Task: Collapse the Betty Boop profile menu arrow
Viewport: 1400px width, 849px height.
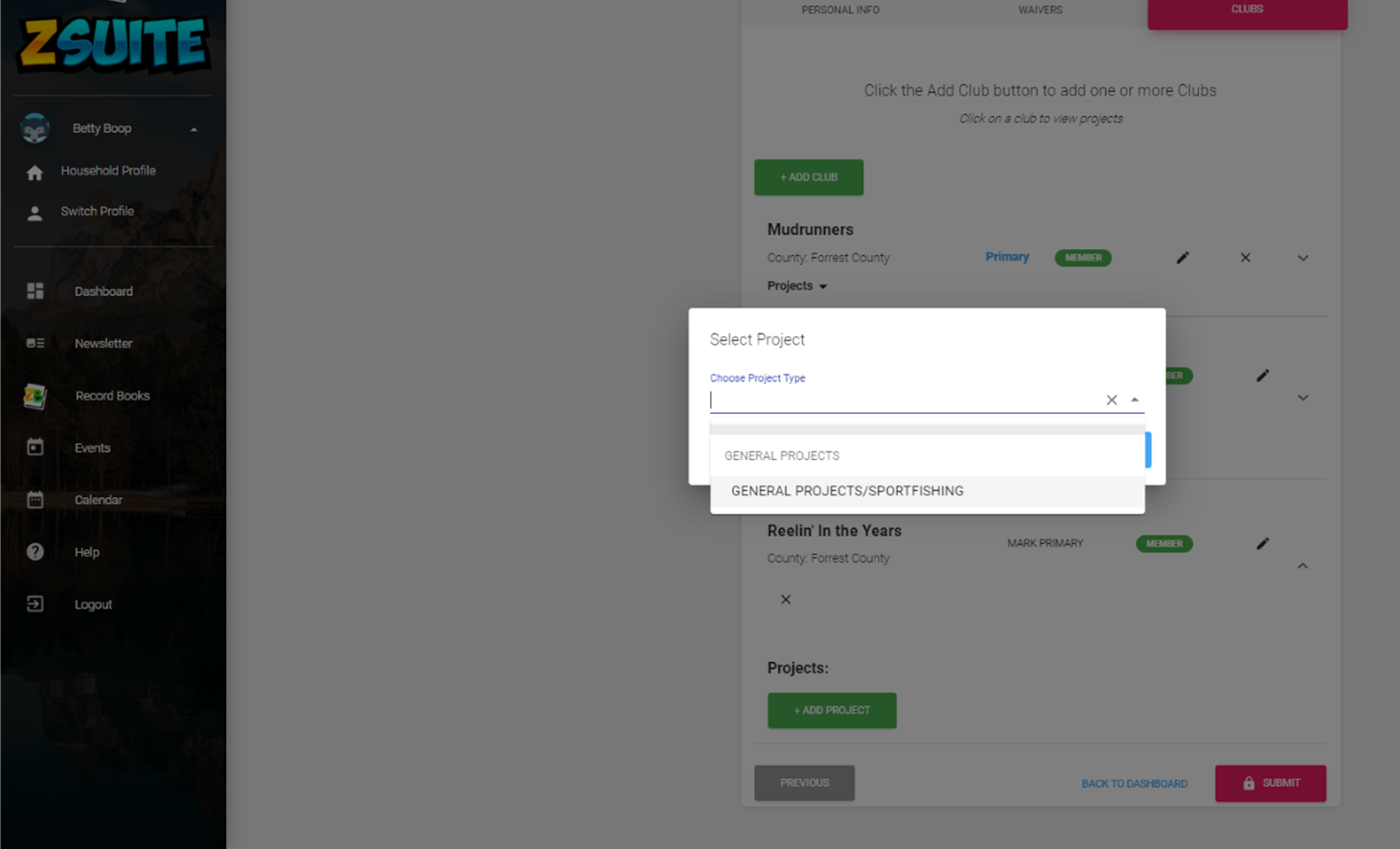Action: (194, 129)
